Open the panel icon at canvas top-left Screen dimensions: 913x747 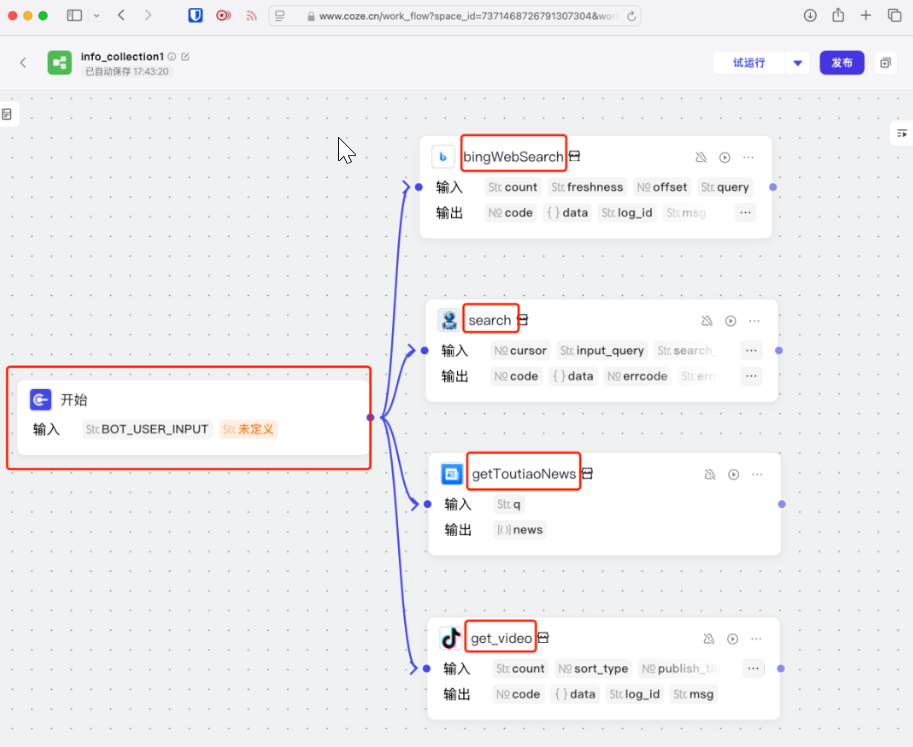(x=7, y=114)
